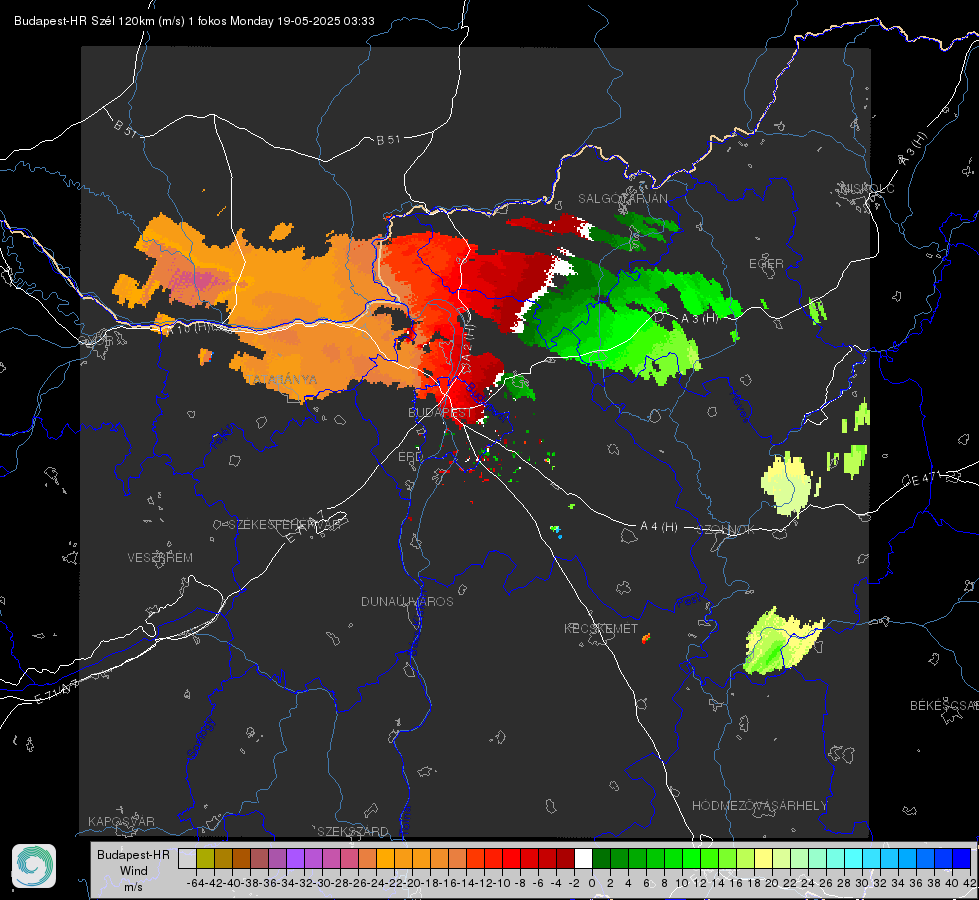Click the DUNAÚJVÁROS city label
This screenshot has height=900, width=979.
[x=407, y=601]
